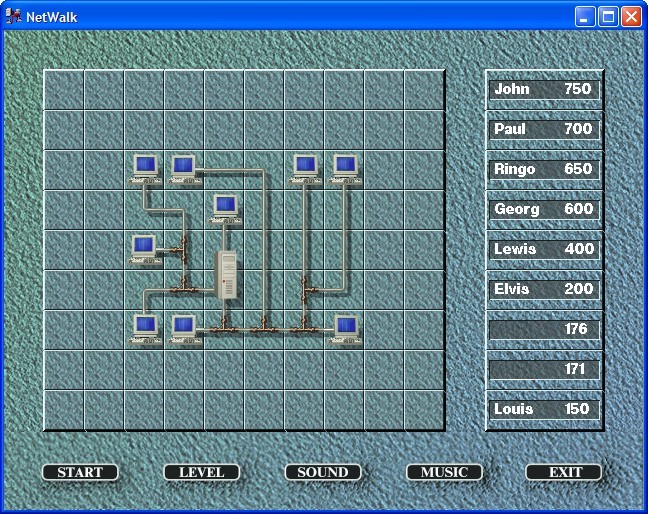This screenshot has width=648, height=514.
Task: Click the T-junction pipe tile left of the server
Action: click(x=184, y=290)
